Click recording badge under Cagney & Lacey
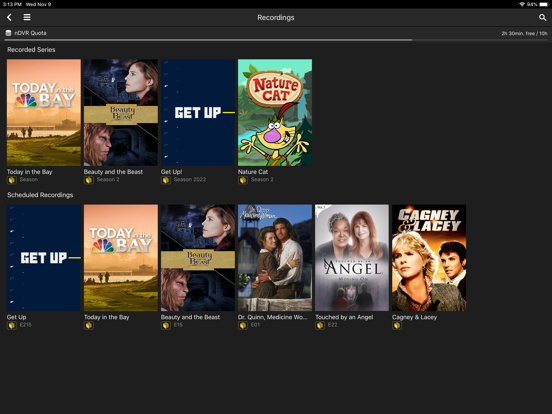 point(397,325)
